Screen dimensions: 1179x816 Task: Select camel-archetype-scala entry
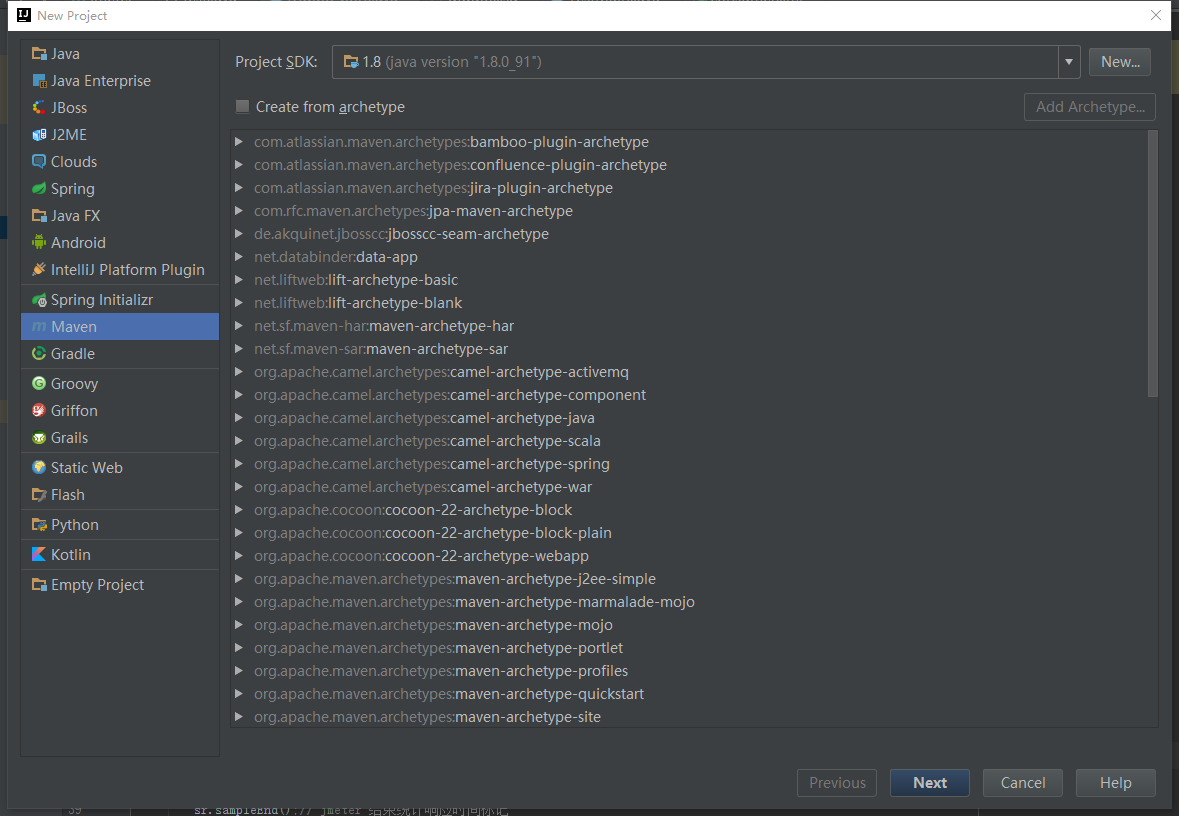pyautogui.click(x=427, y=441)
